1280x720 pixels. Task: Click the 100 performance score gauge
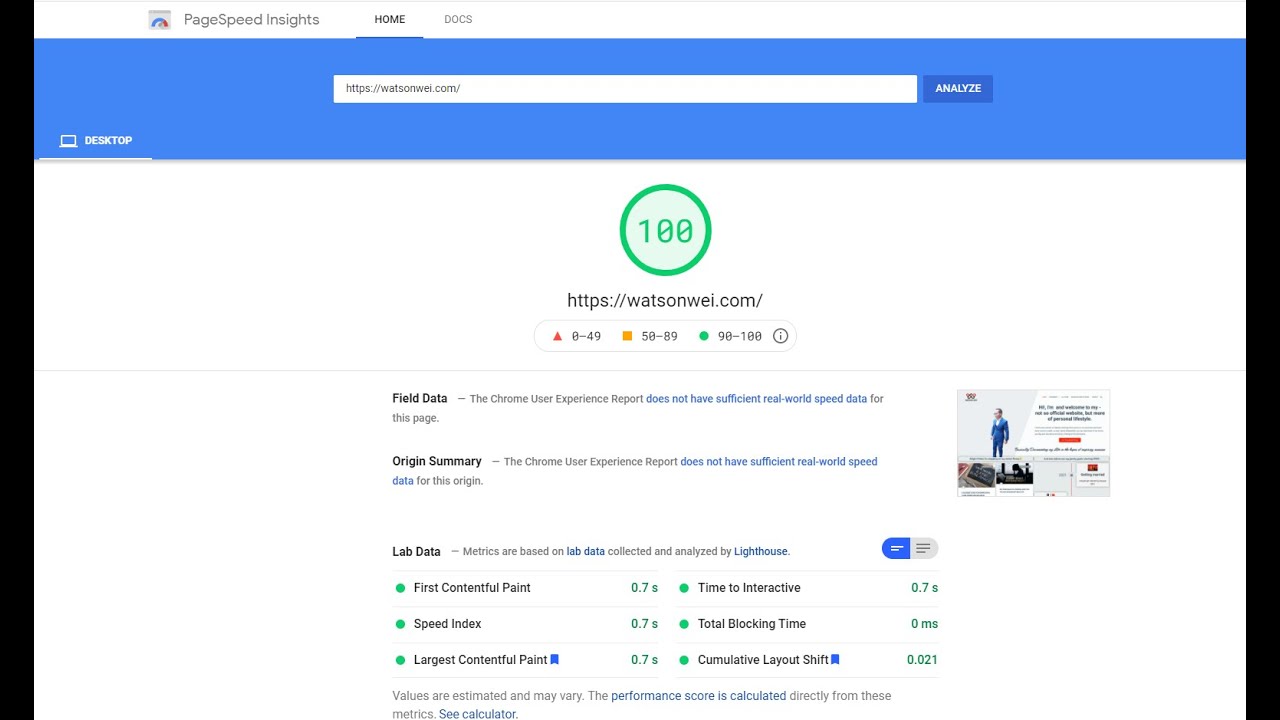click(x=665, y=230)
